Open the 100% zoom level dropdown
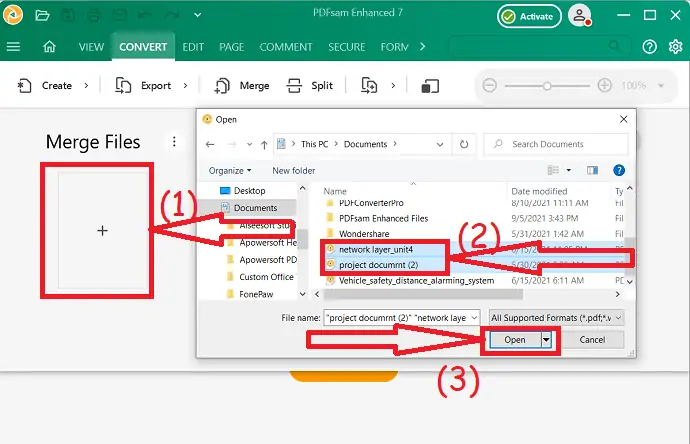Viewport: 690px width, 444px height. point(661,86)
